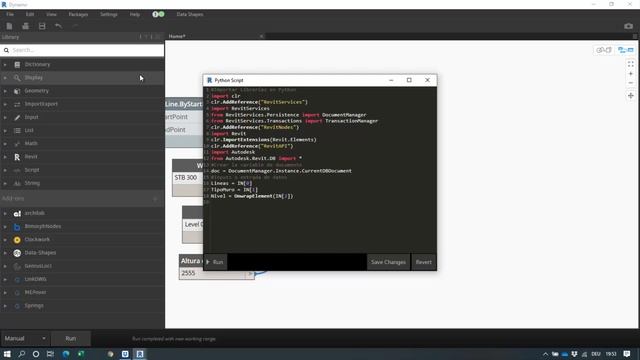This screenshot has height=360, width=640.
Task: Click the archilab add-on icon
Action: tap(17, 213)
